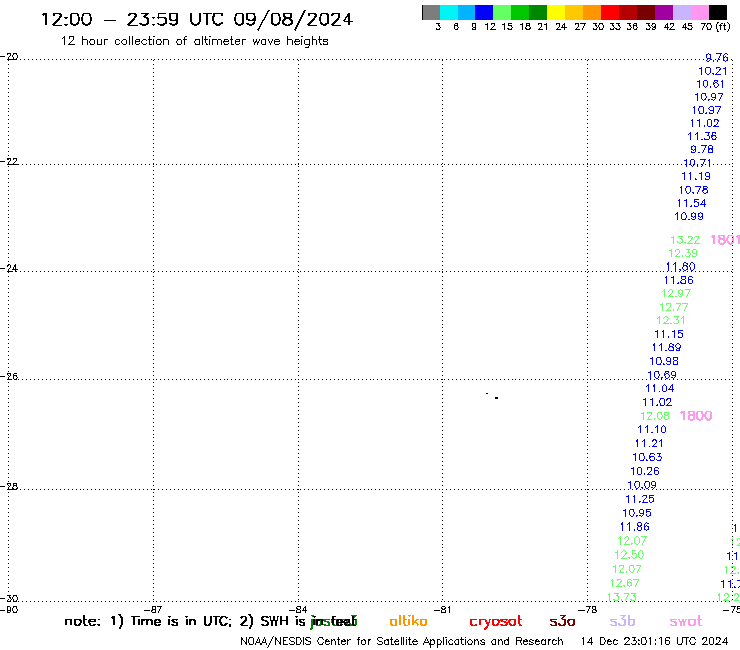The width and height of the screenshot is (740, 650).
Task: Click the green wave height value 12.39
Action: [682, 253]
